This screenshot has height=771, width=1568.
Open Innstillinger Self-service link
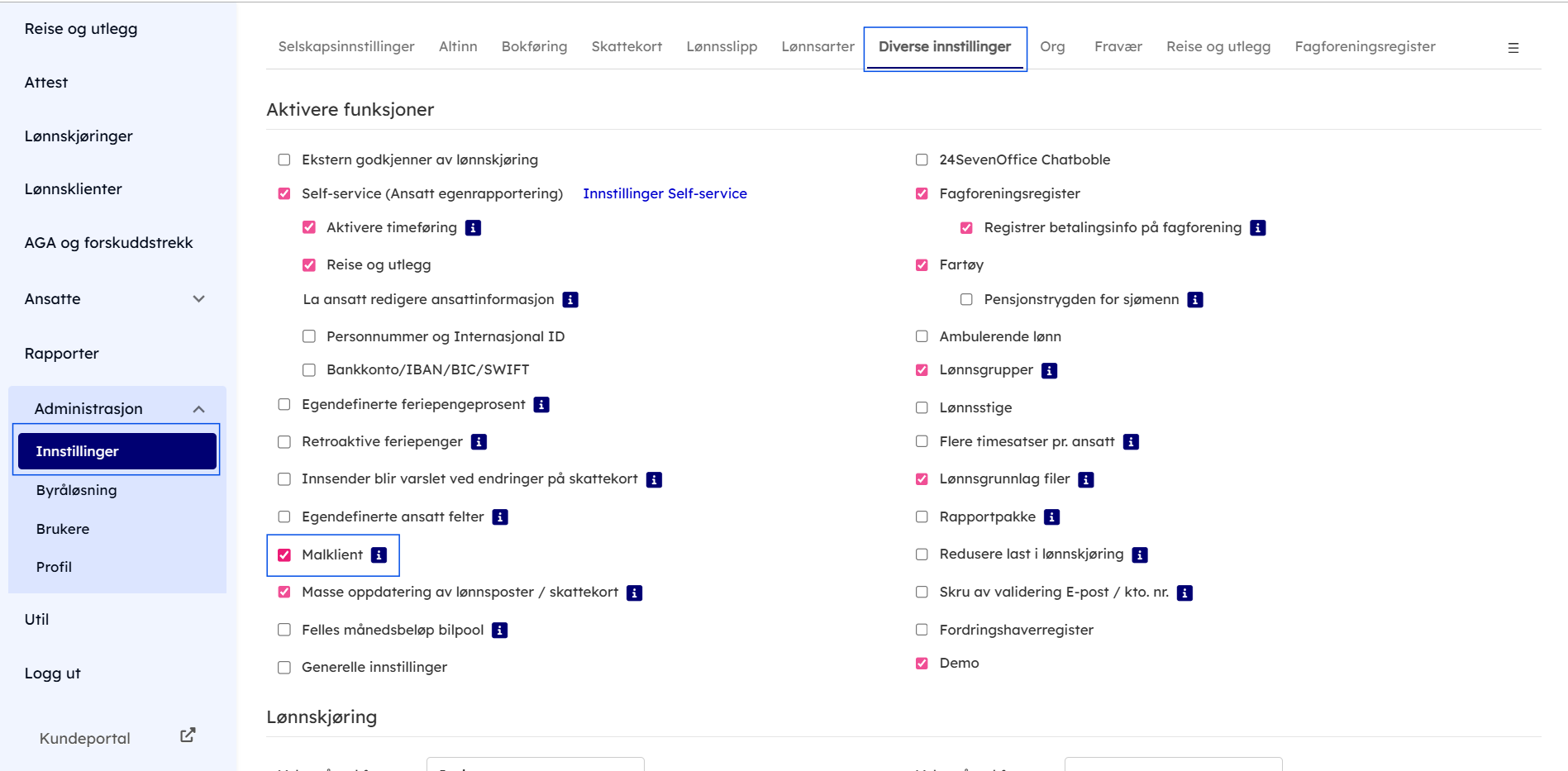point(665,193)
